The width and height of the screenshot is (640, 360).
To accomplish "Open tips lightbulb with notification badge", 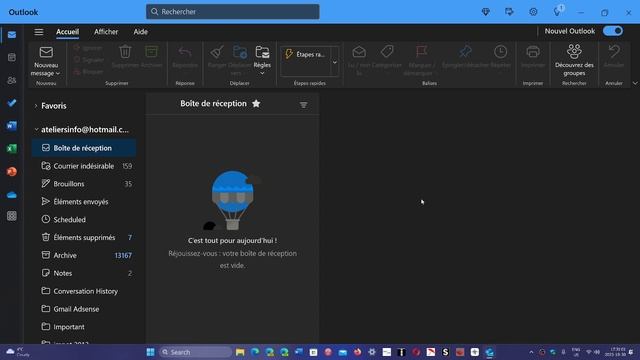I will point(558,11).
